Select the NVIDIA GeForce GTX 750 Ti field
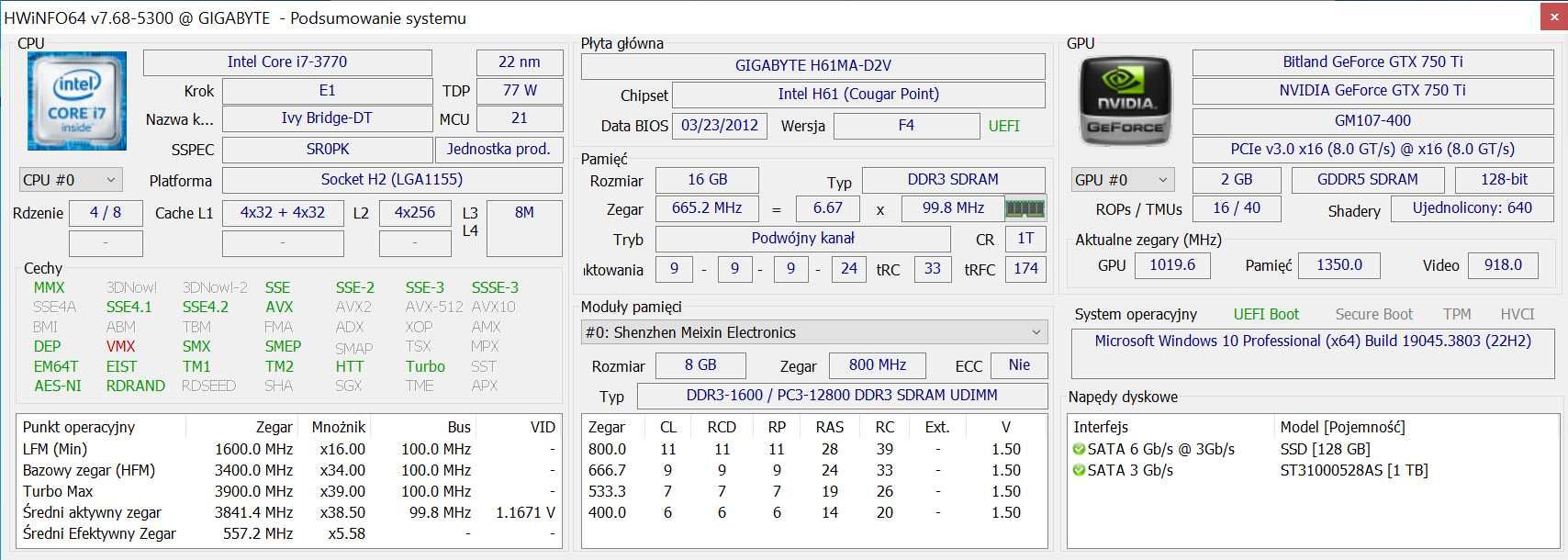 [1372, 91]
